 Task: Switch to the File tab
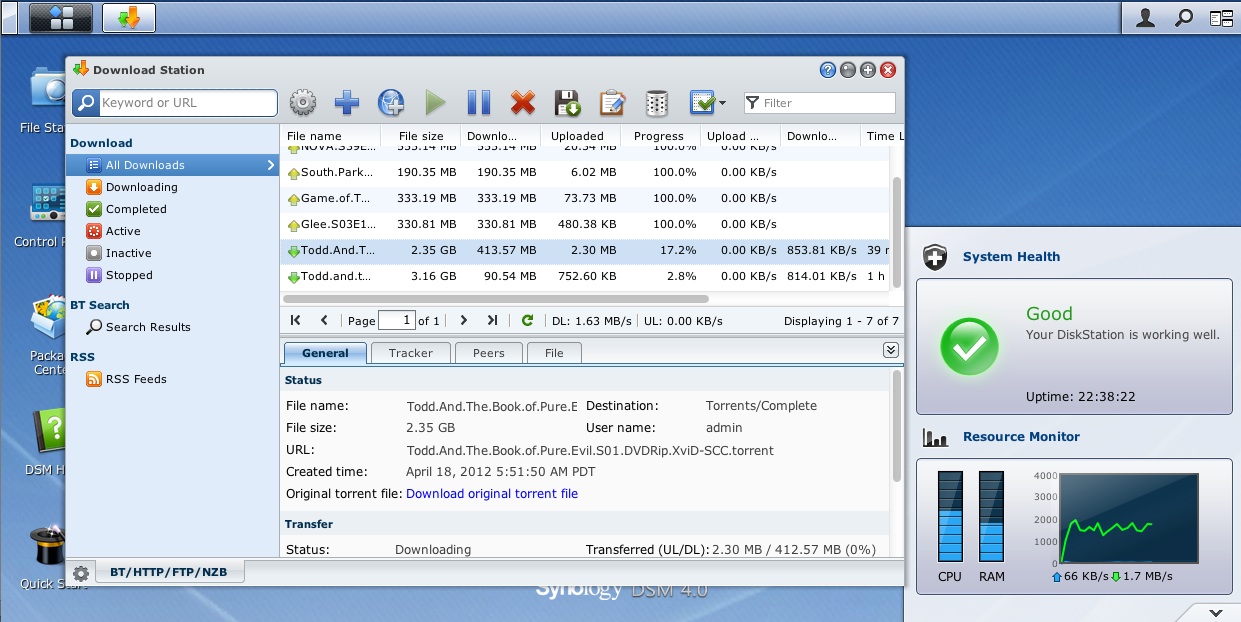[554, 353]
